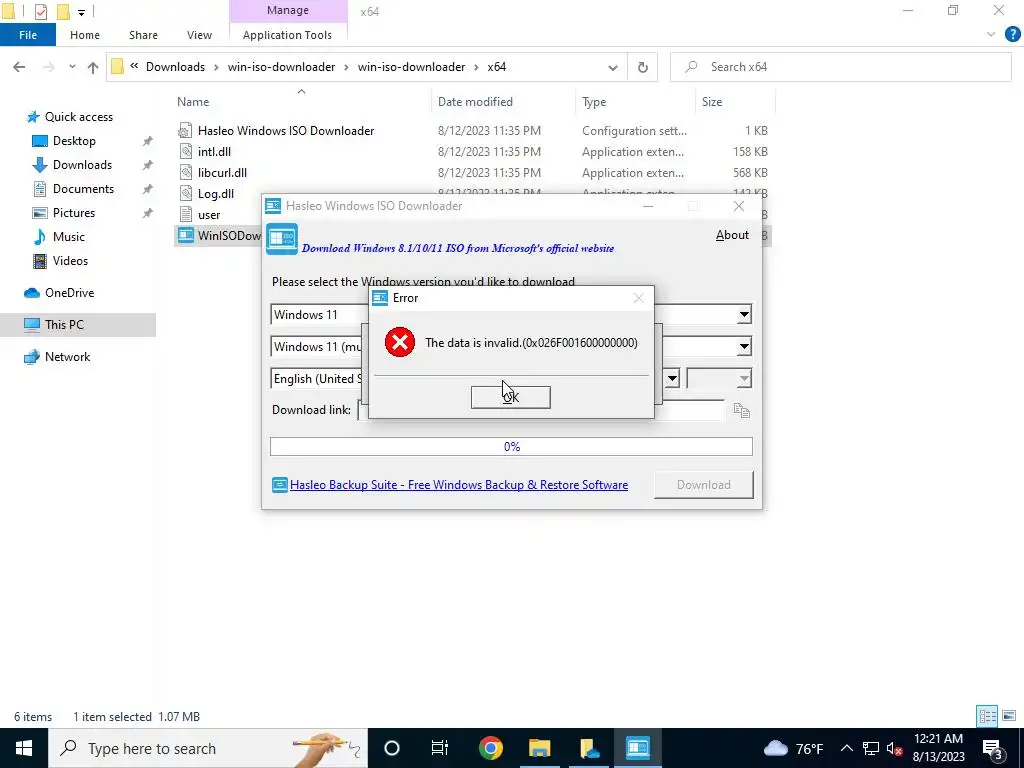Image resolution: width=1024 pixels, height=768 pixels.
Task: Switch to the View ribbon tab
Action: [x=199, y=35]
